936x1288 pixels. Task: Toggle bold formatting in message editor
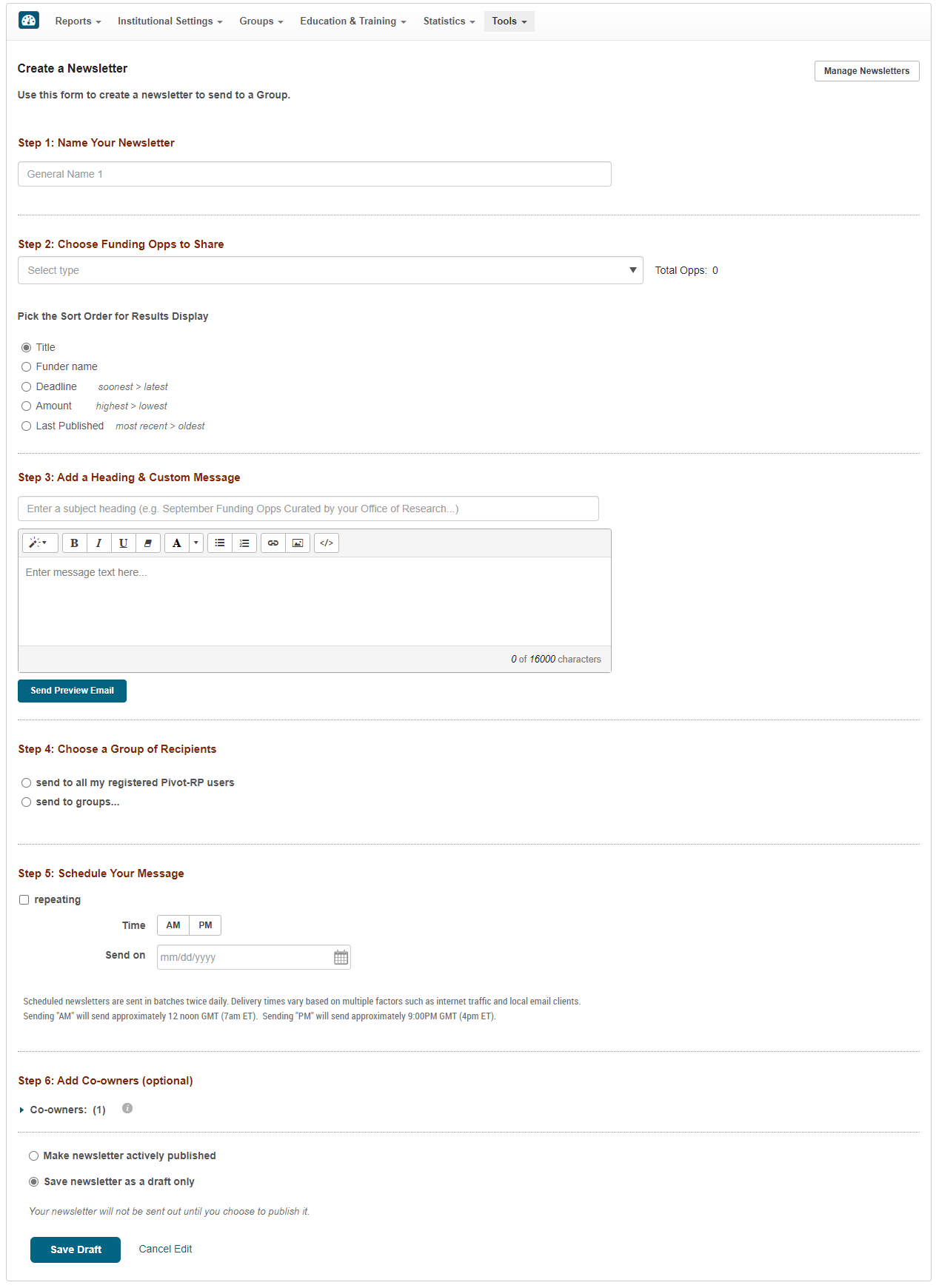[74, 543]
